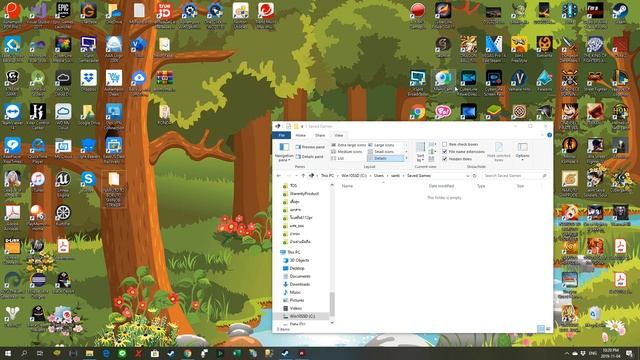Open Task View on the taskbar
640x360 pixels.
pyautogui.click(x=40, y=353)
